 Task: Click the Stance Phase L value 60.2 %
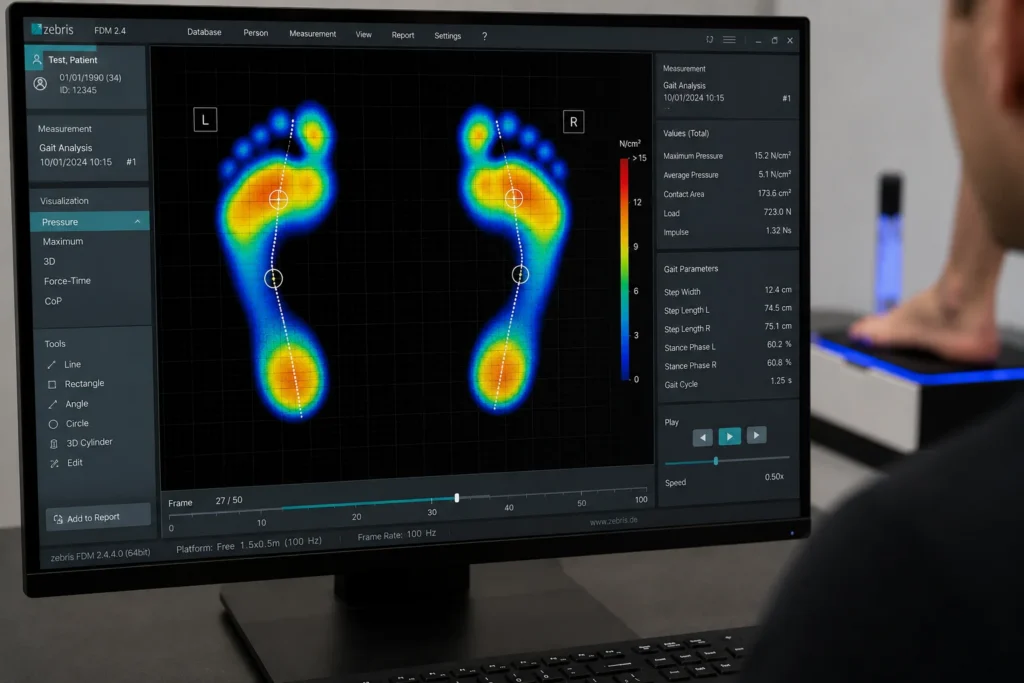[779, 344]
